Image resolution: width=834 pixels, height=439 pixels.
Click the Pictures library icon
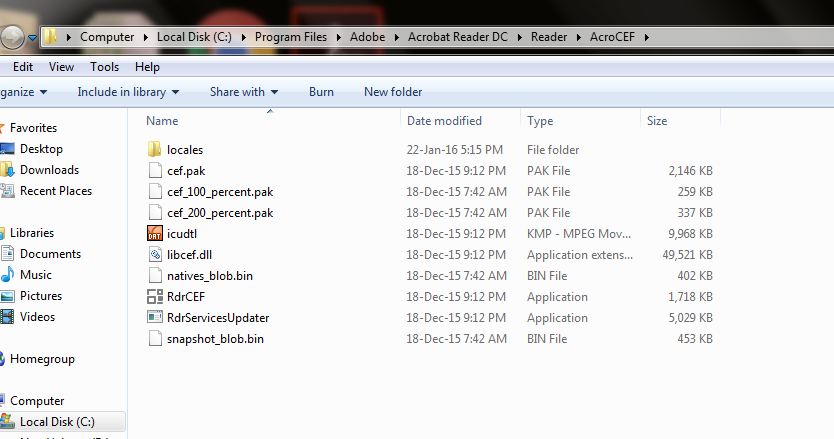tap(7, 296)
